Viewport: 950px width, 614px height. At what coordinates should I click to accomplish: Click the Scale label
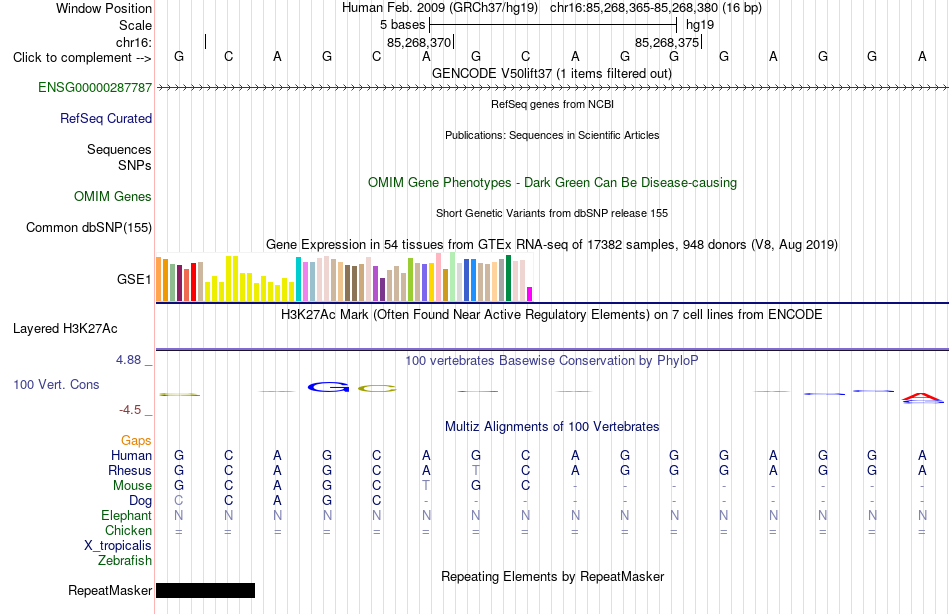point(135,25)
